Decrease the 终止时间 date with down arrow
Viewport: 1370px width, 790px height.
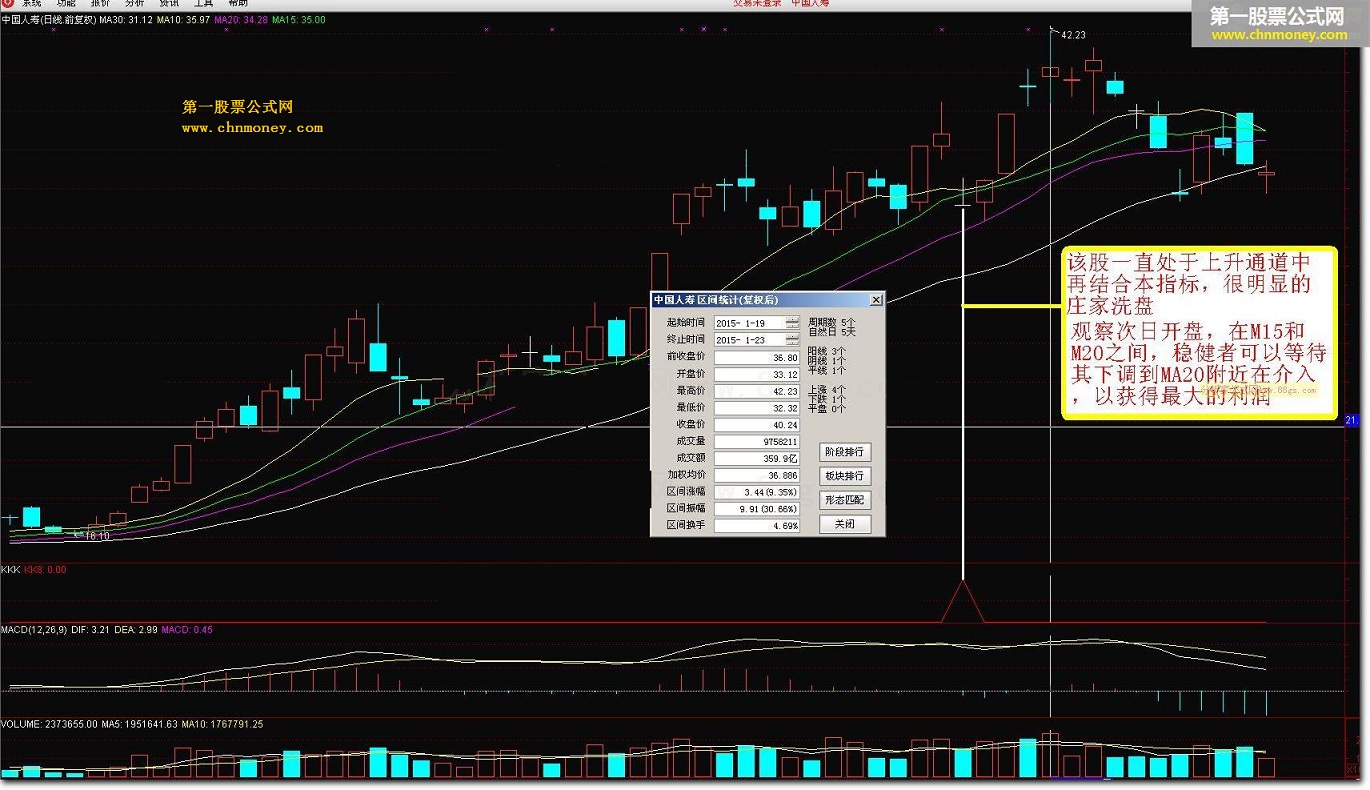[793, 343]
